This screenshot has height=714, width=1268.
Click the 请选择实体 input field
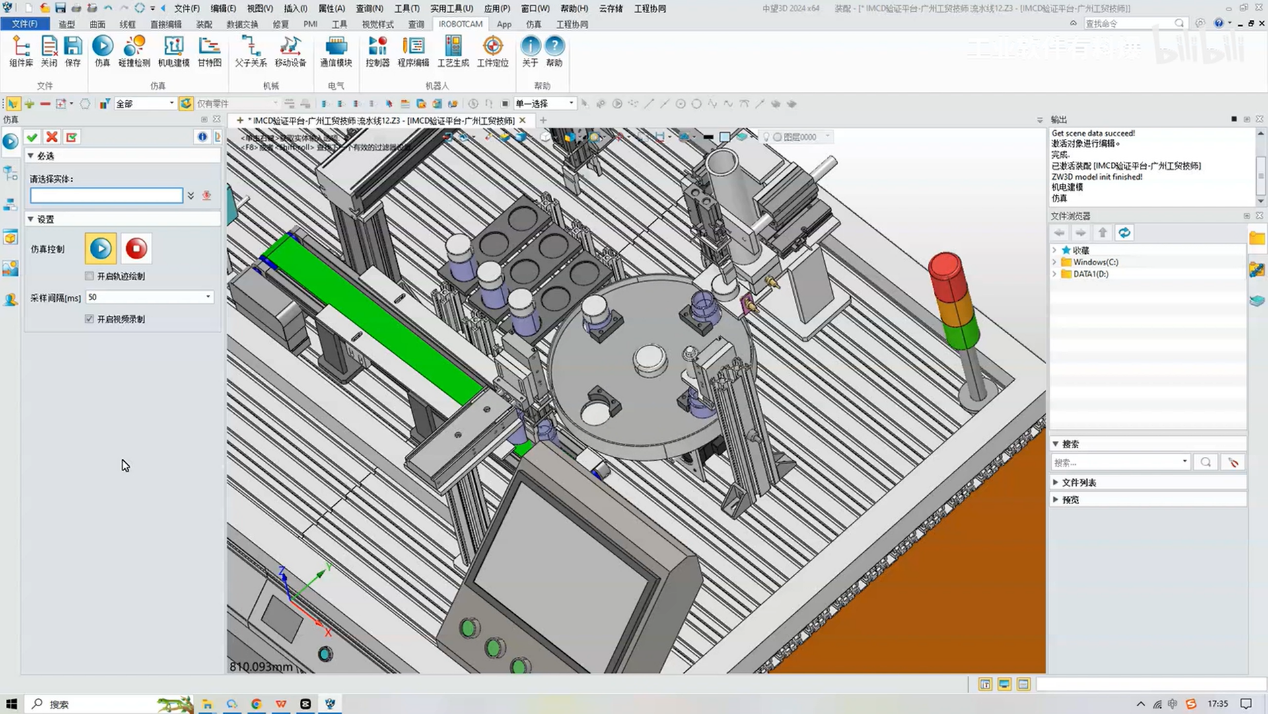106,196
